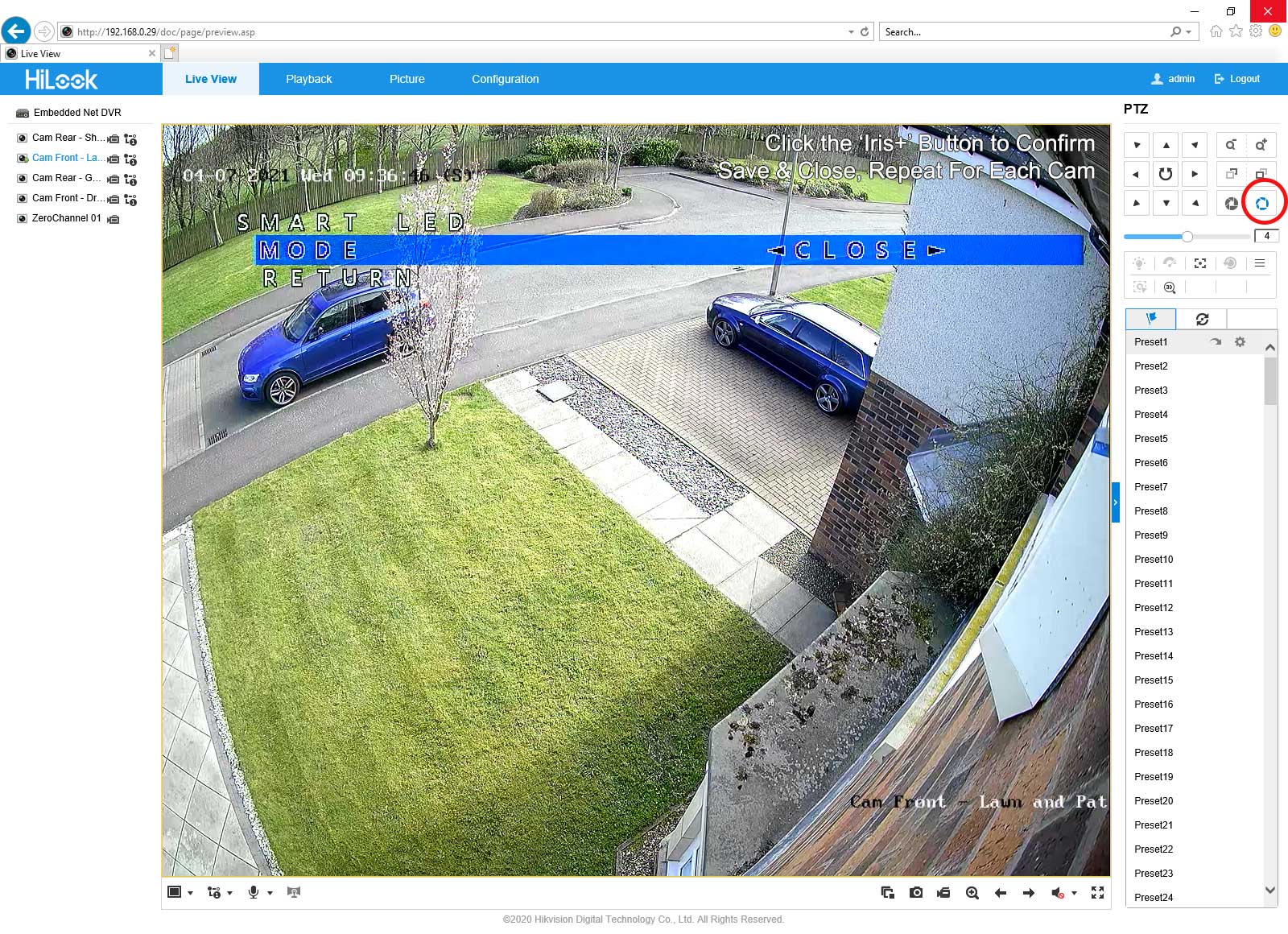Viewport: 1288px width, 934px height.
Task: Pan the camera up with the up arrow
Action: pos(1166,145)
